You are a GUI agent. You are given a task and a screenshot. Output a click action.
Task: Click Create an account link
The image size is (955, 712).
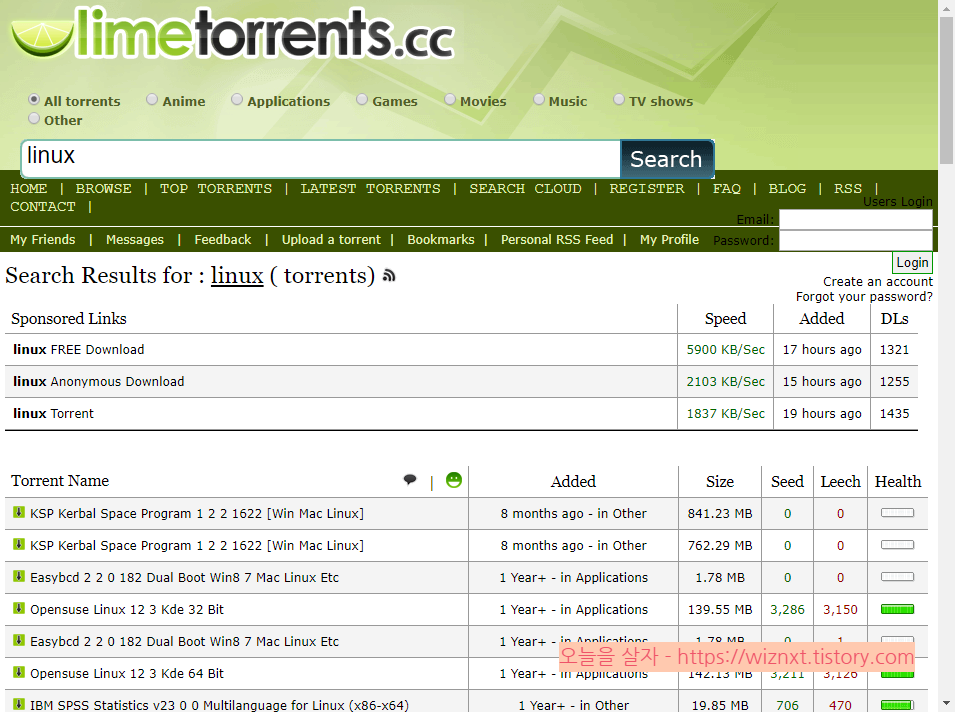(878, 281)
